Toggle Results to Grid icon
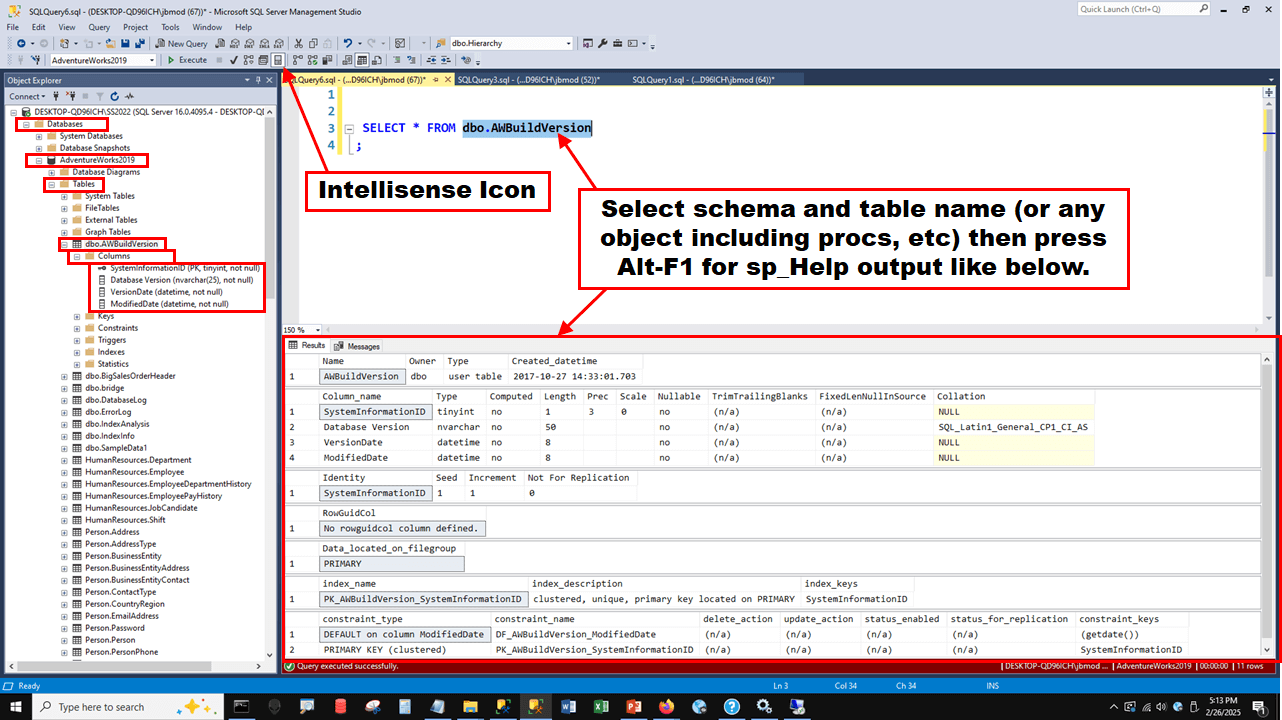The height and width of the screenshot is (720, 1282). [362, 60]
